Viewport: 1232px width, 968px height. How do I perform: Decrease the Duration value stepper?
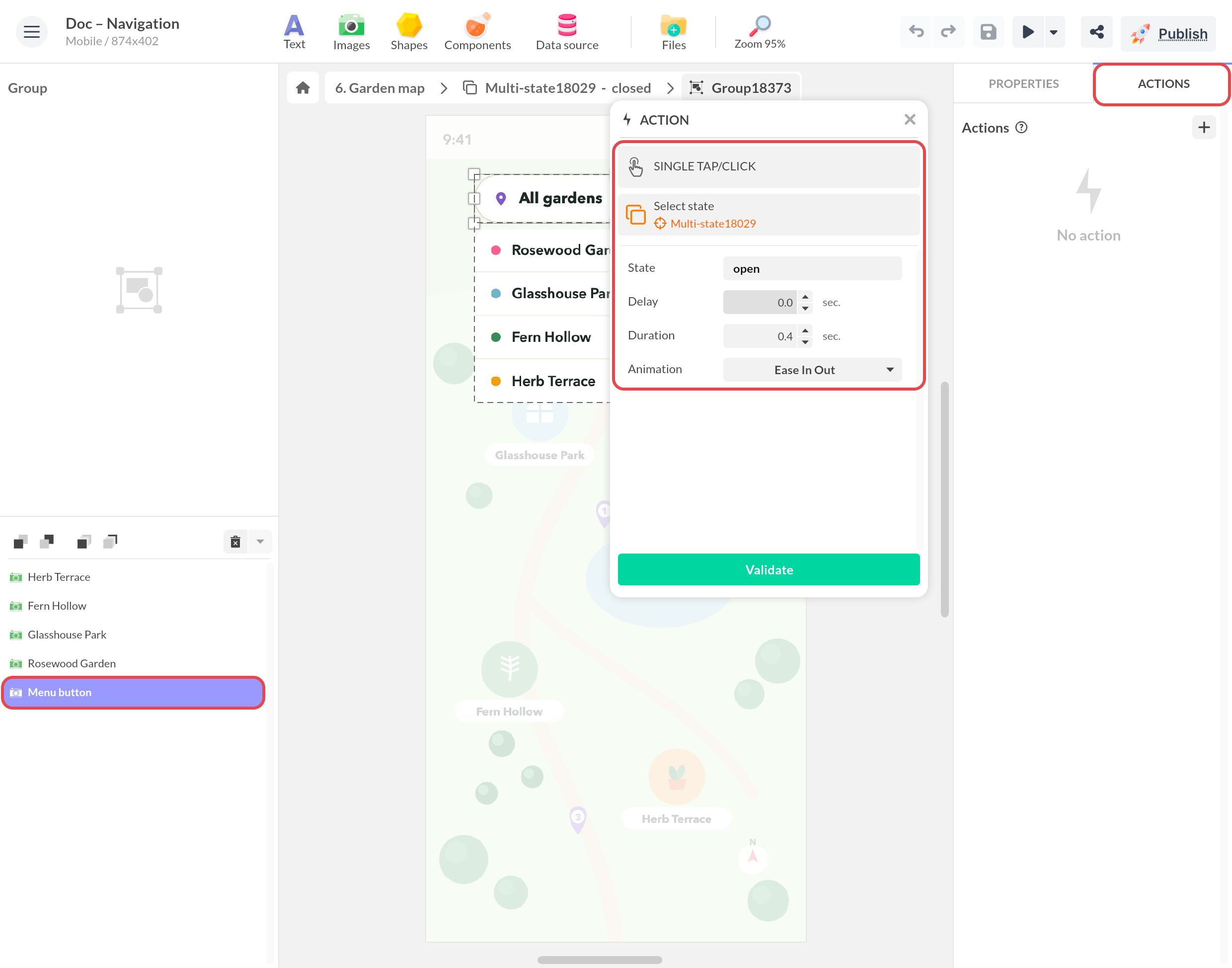[x=805, y=342]
